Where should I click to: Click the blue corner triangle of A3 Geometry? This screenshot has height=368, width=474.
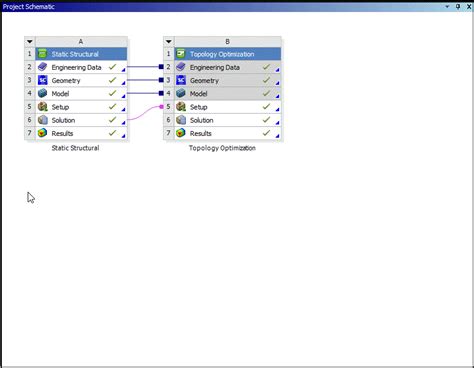click(124, 83)
